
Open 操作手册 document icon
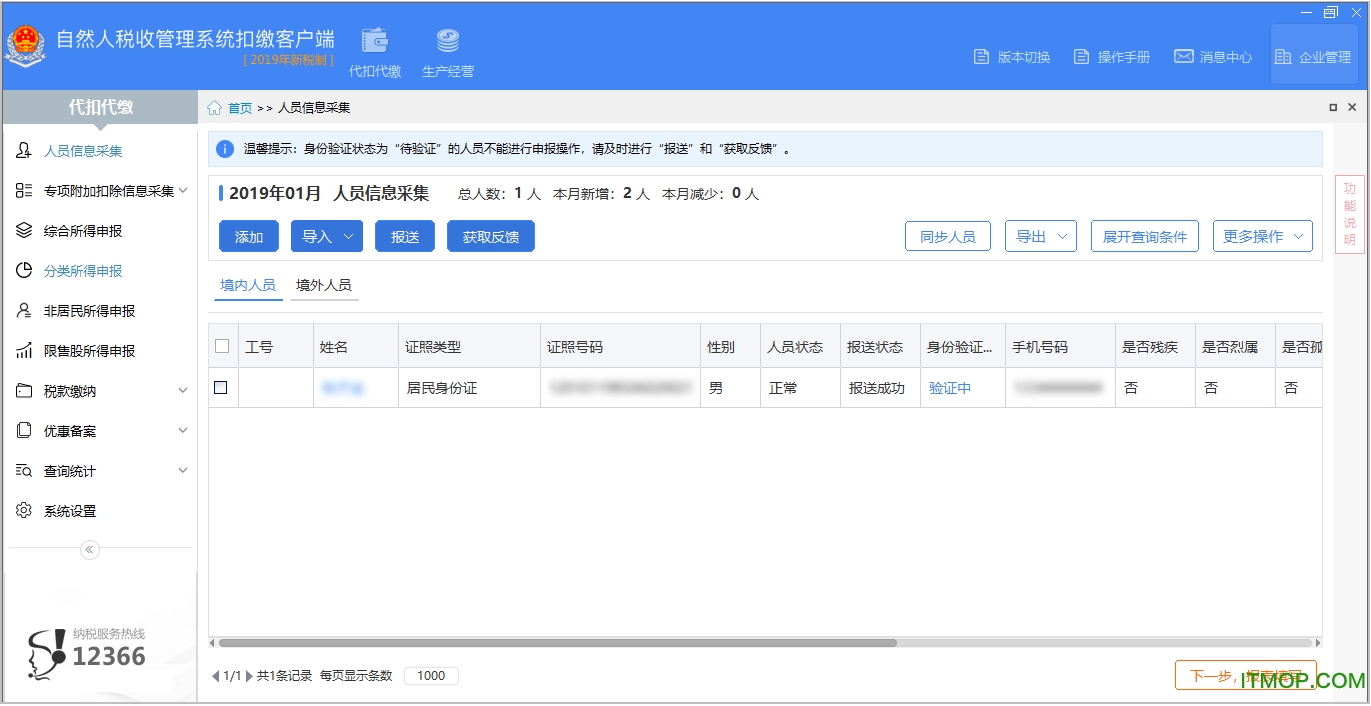[1081, 57]
